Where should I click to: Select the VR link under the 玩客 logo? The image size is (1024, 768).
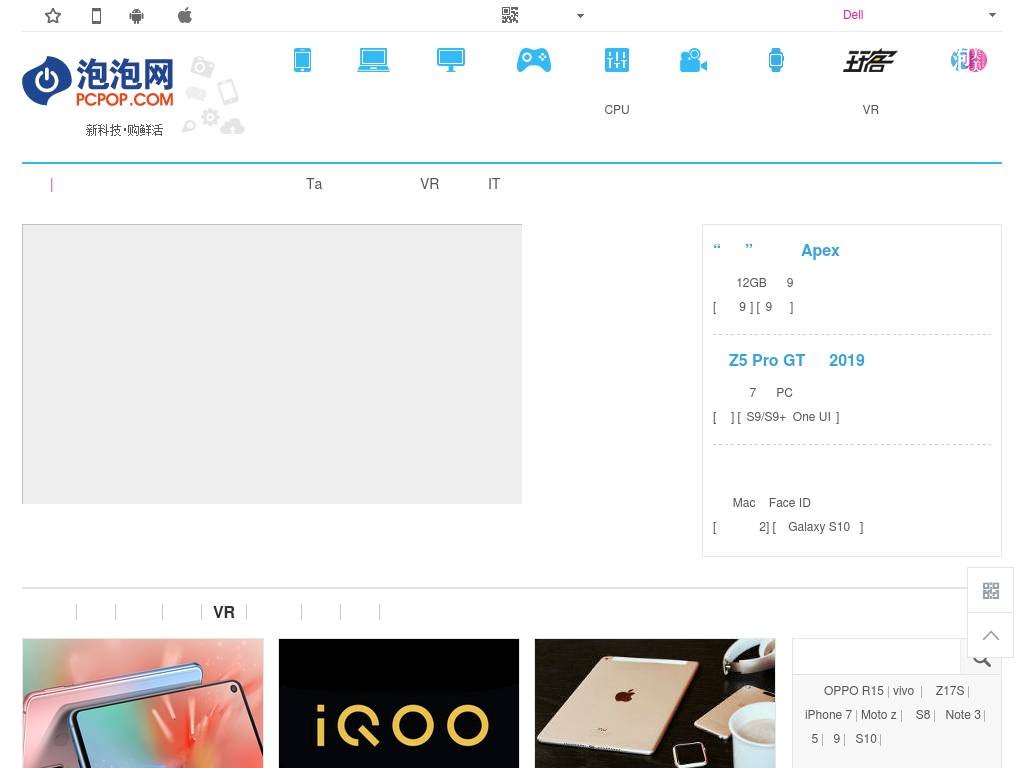[870, 110]
